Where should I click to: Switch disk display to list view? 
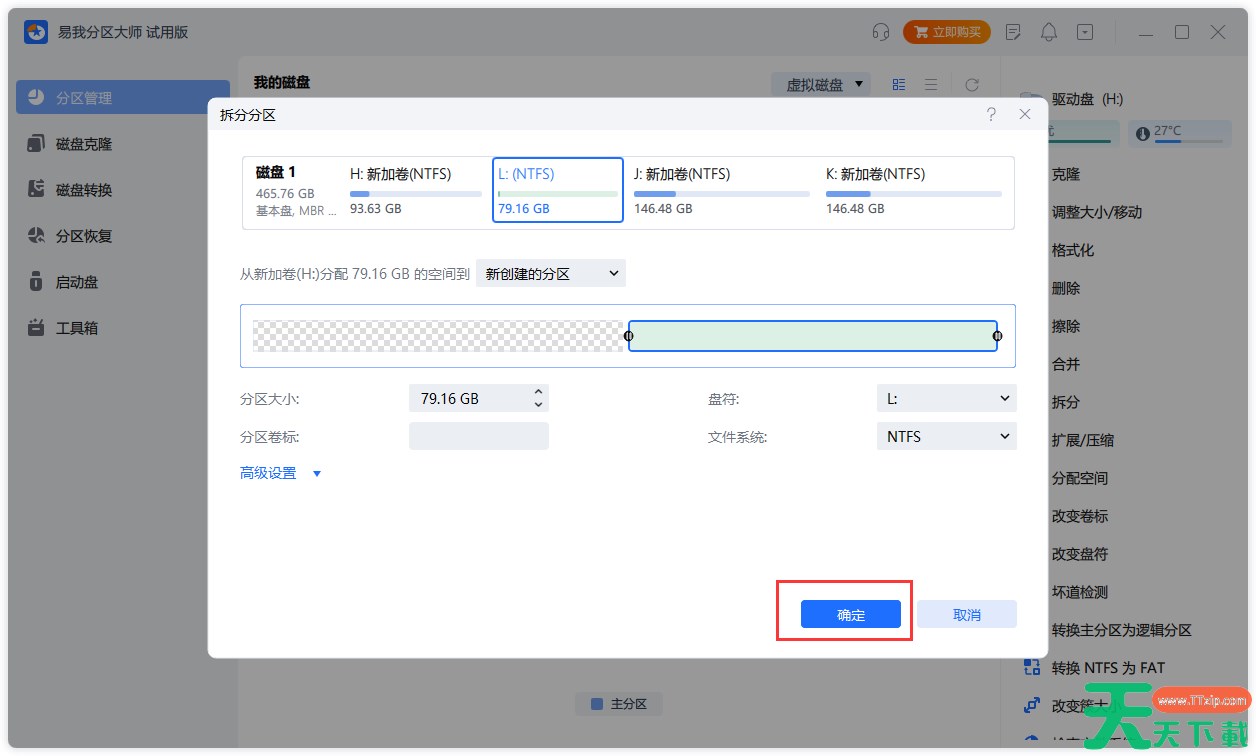(x=930, y=84)
